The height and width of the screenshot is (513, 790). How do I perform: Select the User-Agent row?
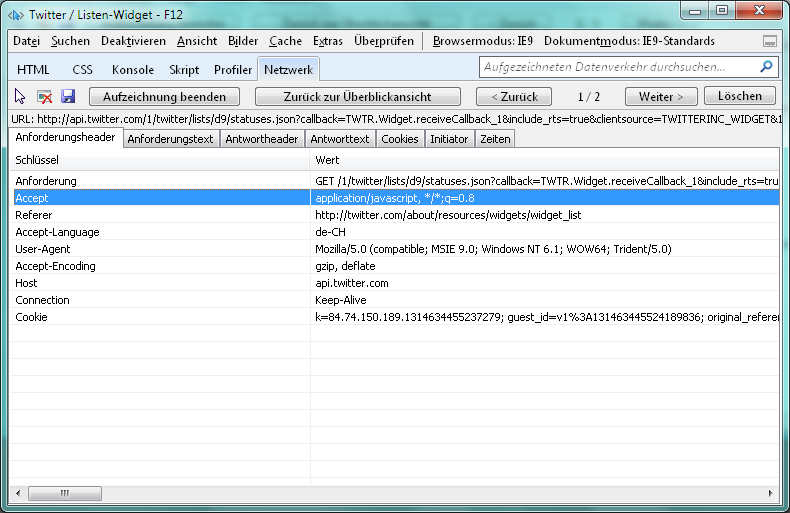394,249
